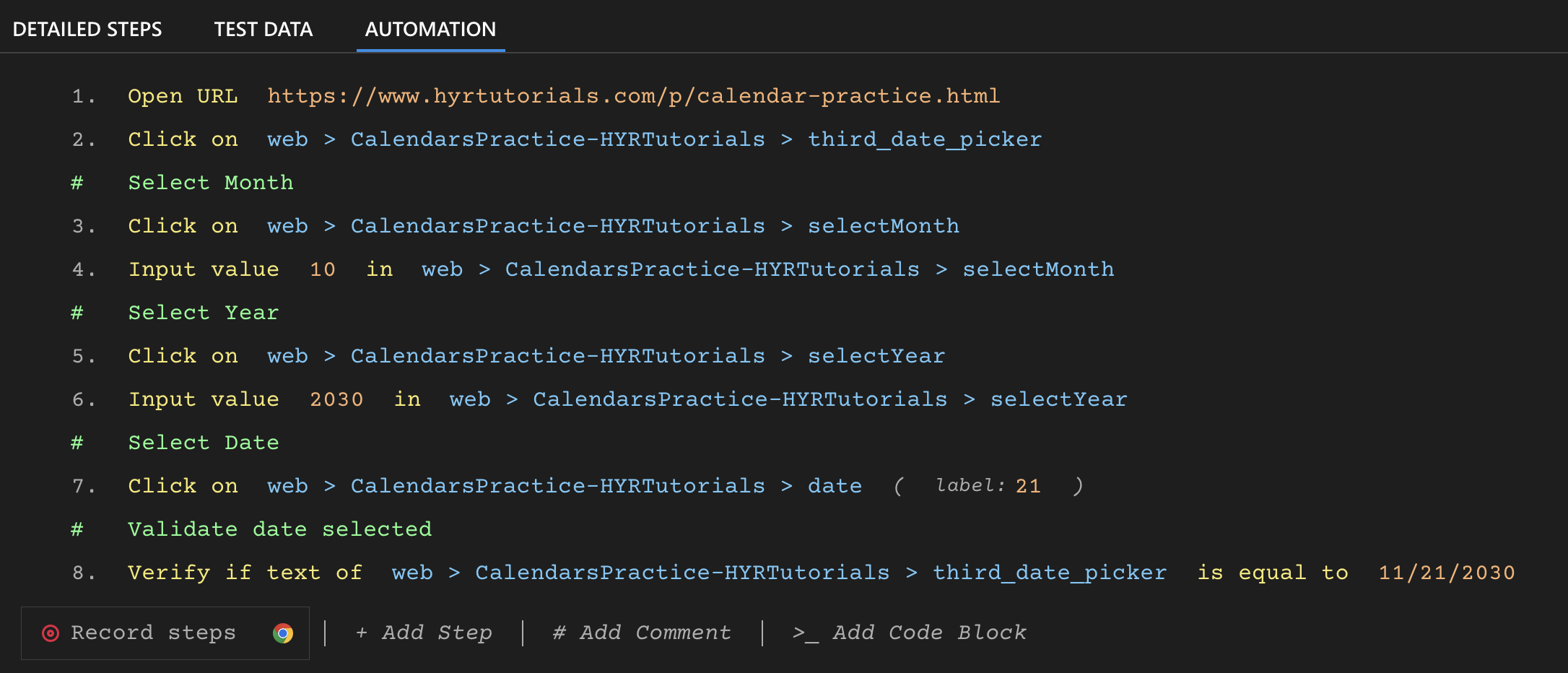Switch to the Detailed Steps tab
This screenshot has height=673, width=1568.
[x=87, y=30]
